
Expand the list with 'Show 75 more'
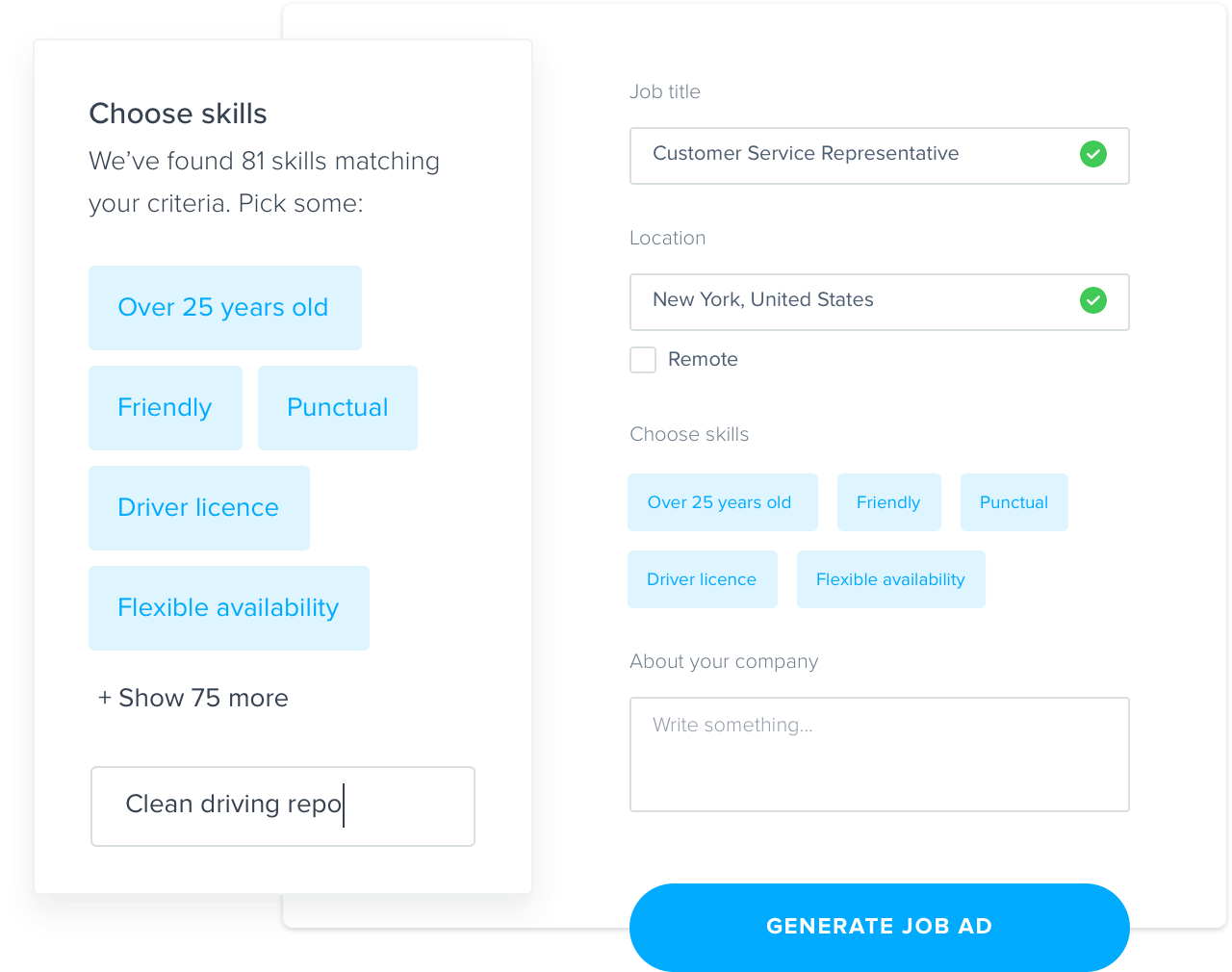coord(192,698)
